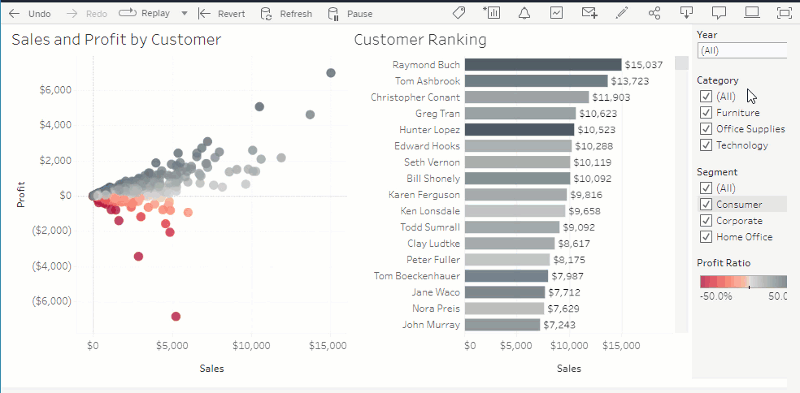800x393 pixels.
Task: Click the share icon
Action: tap(654, 13)
